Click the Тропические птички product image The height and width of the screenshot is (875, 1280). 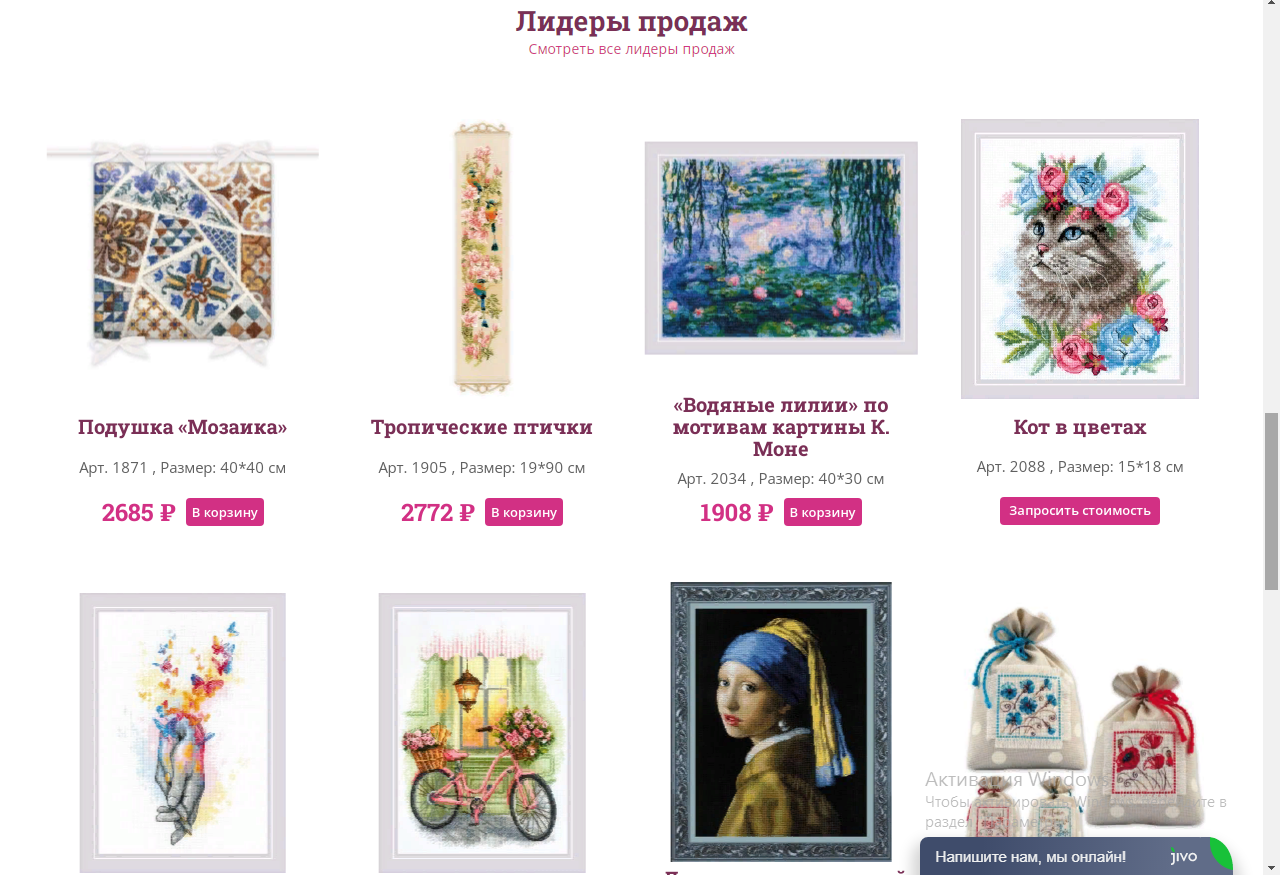pyautogui.click(x=482, y=258)
